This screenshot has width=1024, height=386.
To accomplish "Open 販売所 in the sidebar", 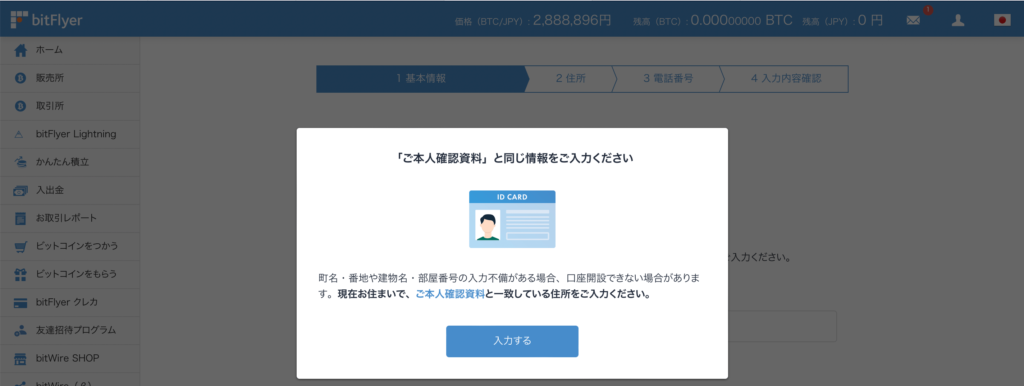I will coord(70,78).
